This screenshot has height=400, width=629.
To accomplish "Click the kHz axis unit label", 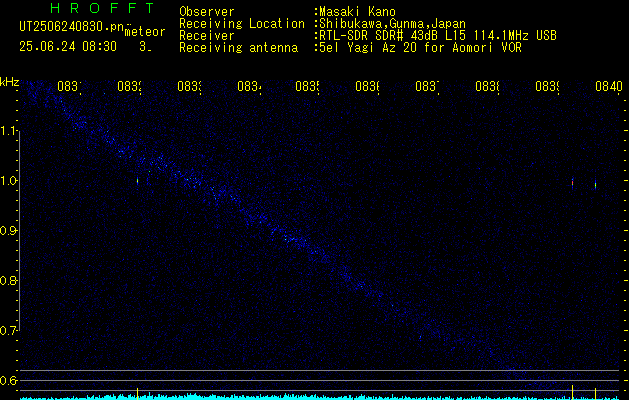I will [x=10, y=83].
